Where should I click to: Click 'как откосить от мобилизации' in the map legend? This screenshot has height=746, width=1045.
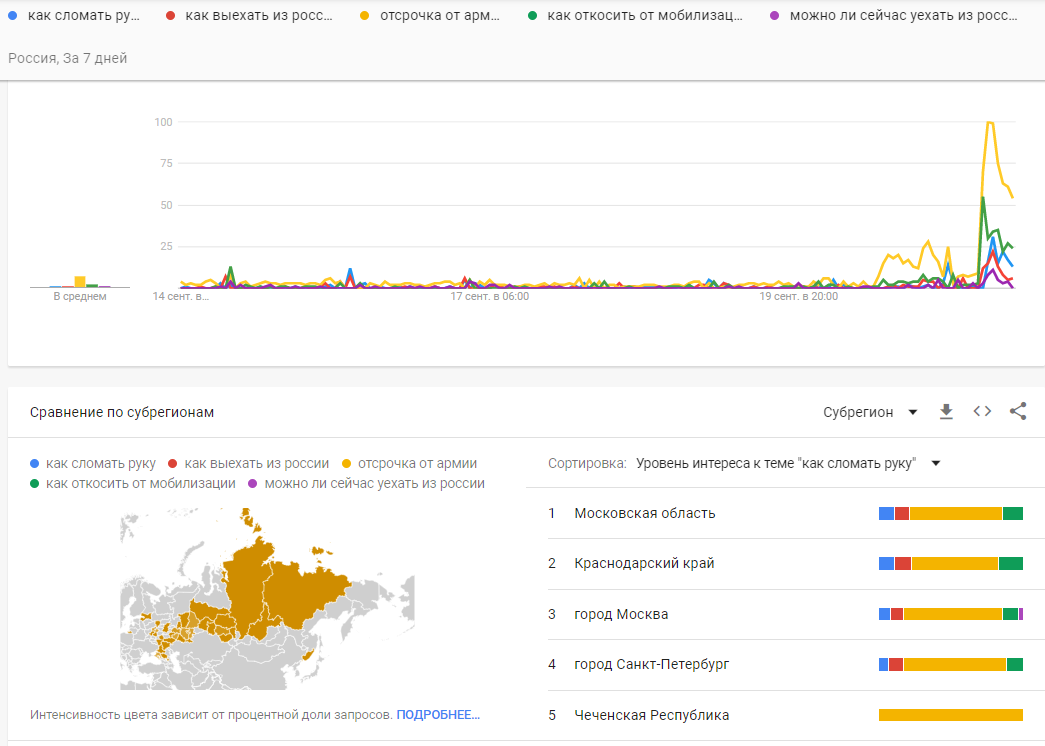tap(141, 483)
